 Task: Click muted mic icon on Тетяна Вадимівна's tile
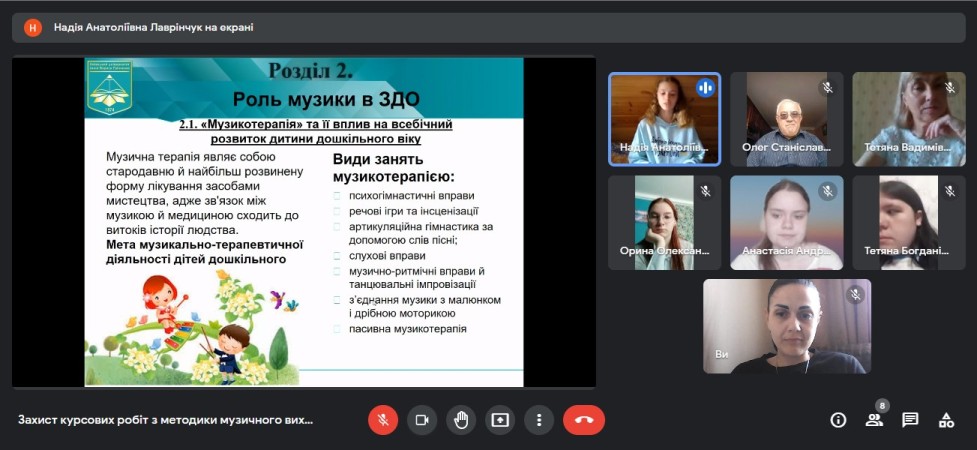coord(950,88)
